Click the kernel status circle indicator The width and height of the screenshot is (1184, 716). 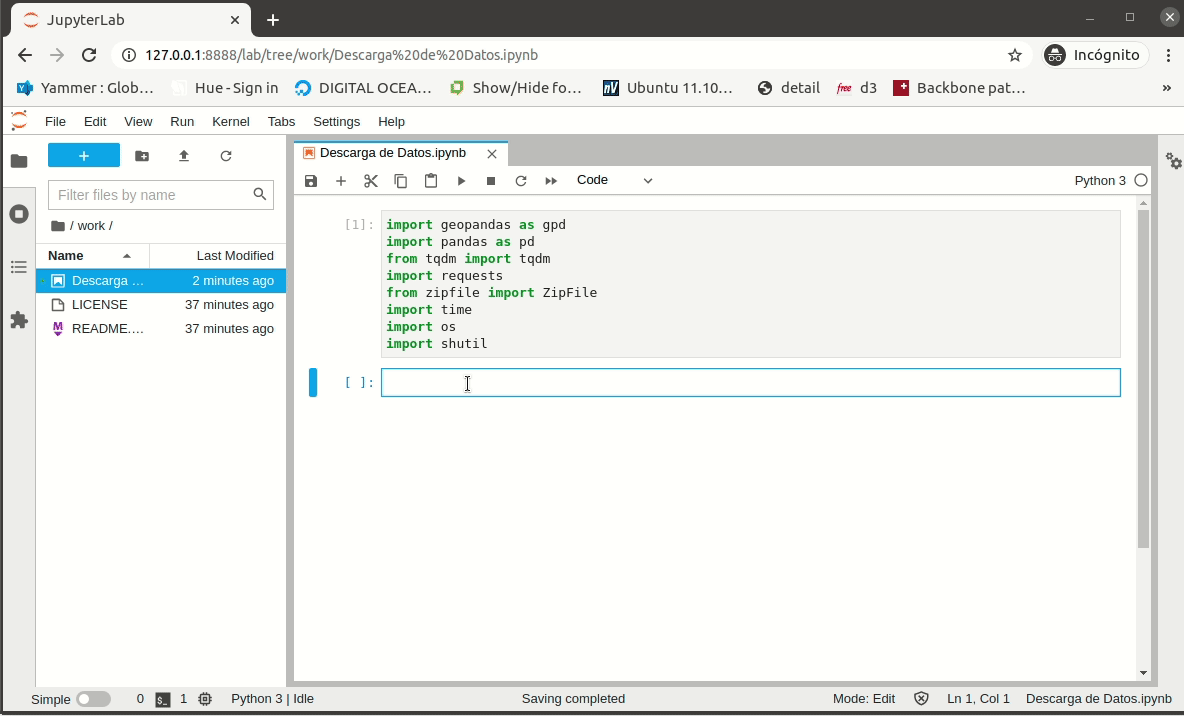coord(1141,181)
